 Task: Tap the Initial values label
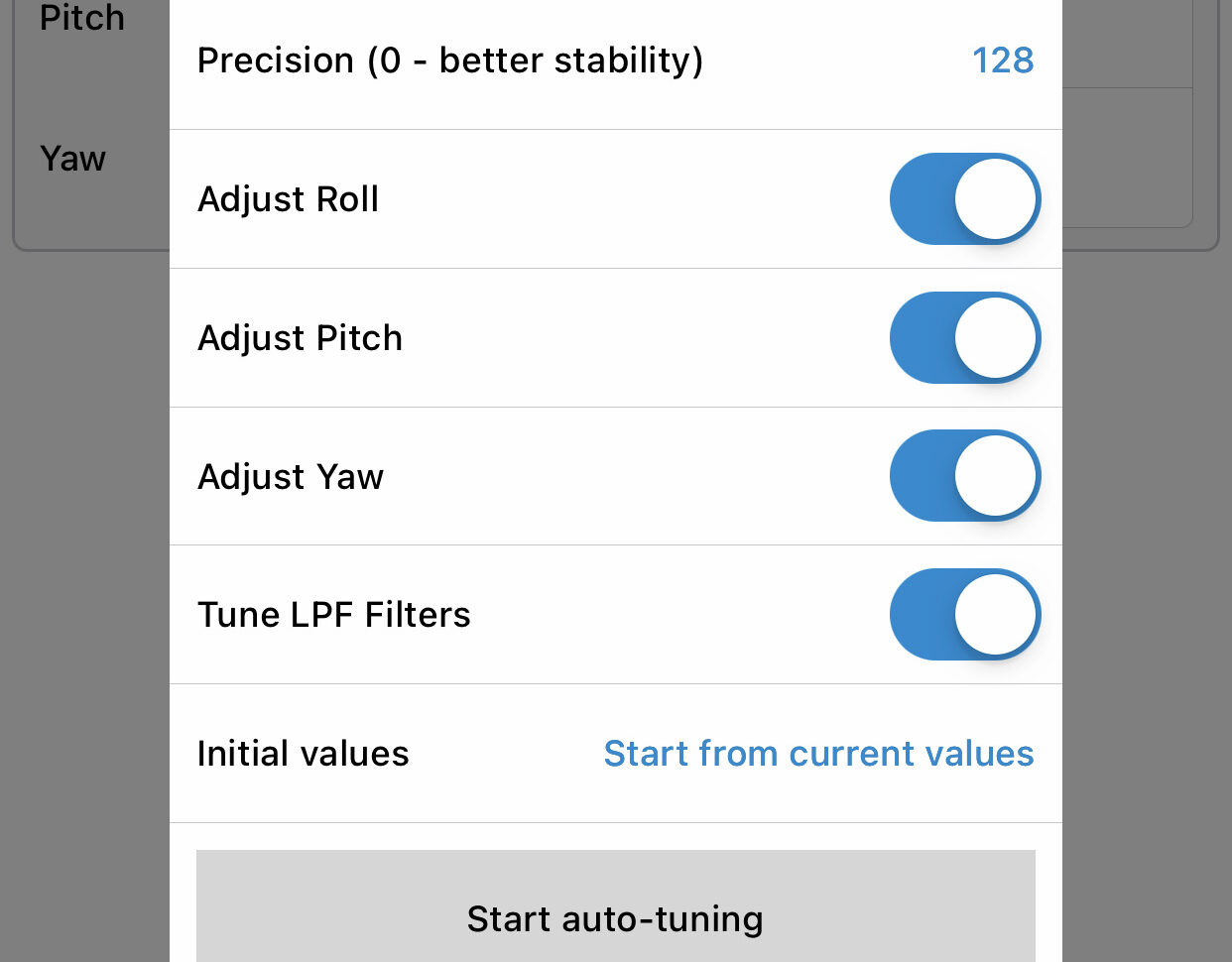coord(303,754)
